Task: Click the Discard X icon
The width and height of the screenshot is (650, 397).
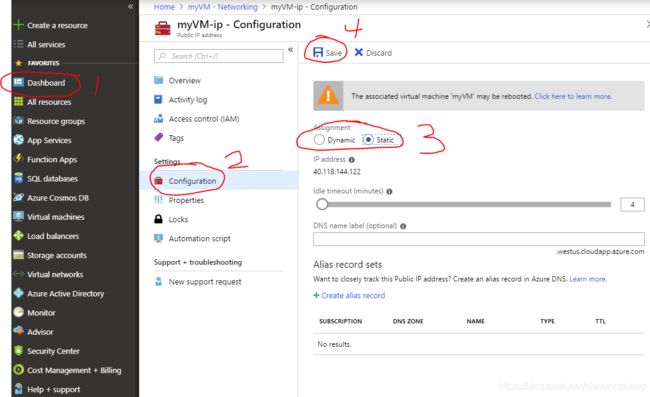Action: (359, 52)
